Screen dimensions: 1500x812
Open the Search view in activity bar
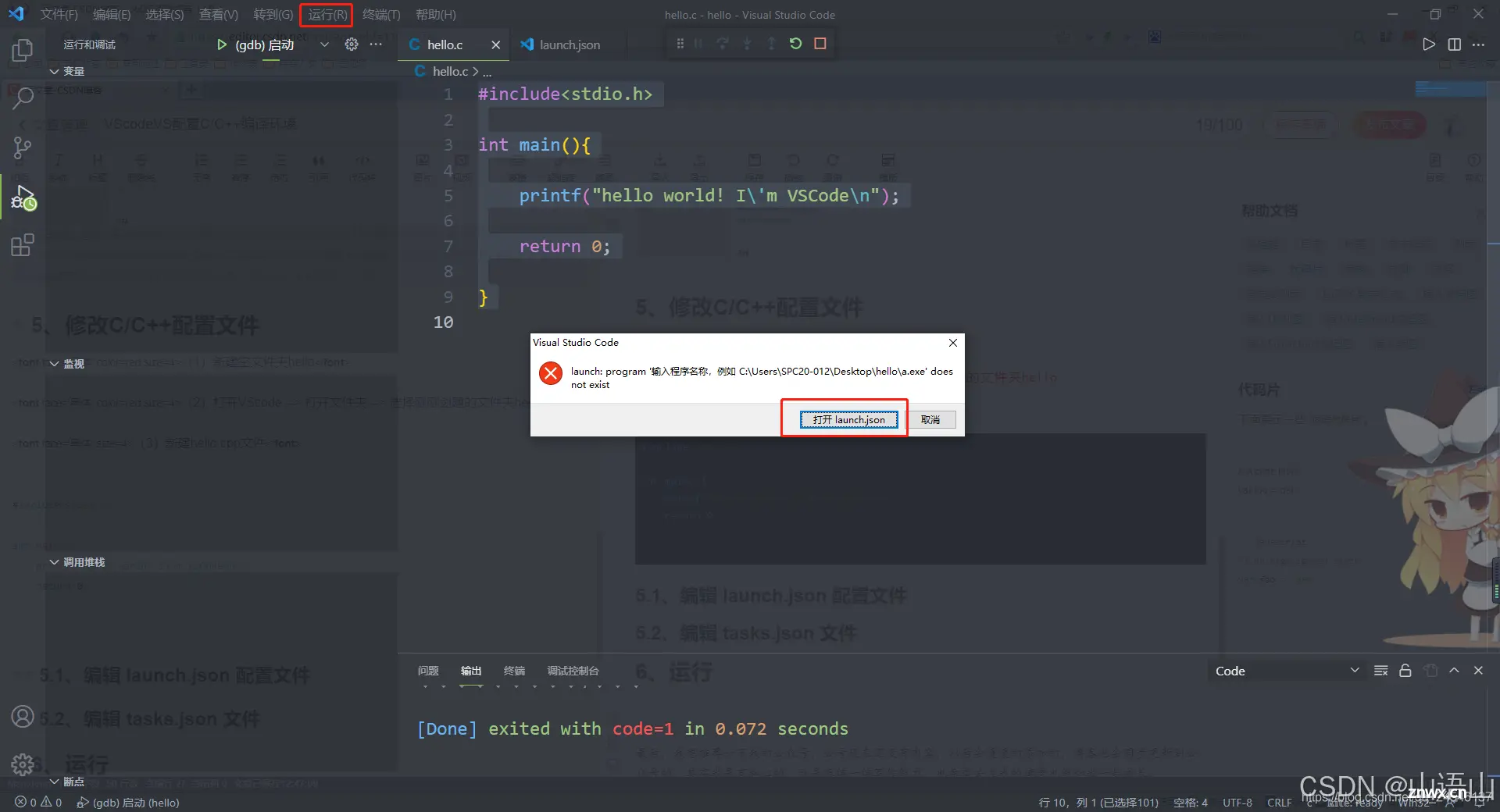[x=23, y=98]
